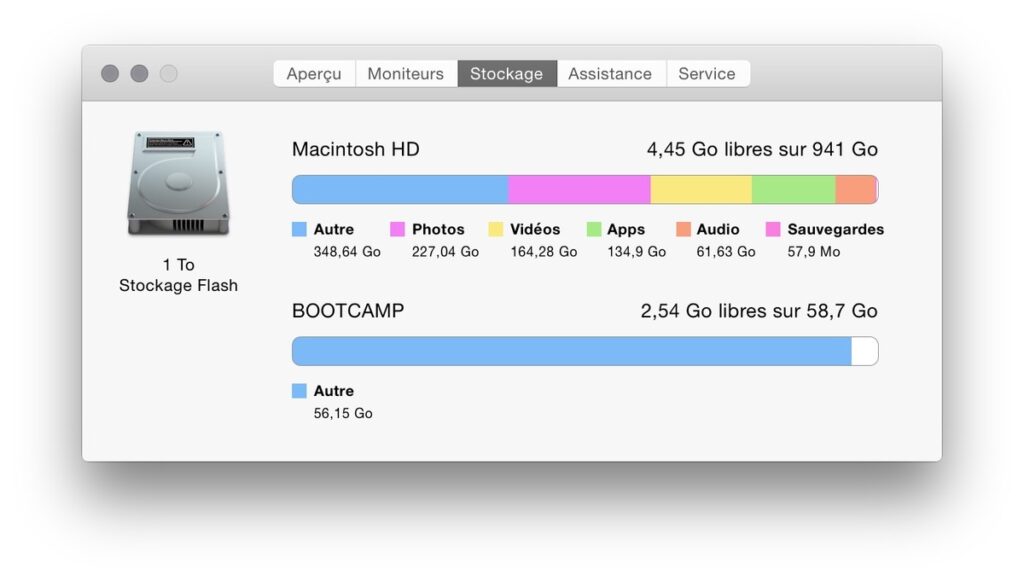Click the blue BOOTCAMP usage bar
This screenshot has height=576, width=1024.
571,351
